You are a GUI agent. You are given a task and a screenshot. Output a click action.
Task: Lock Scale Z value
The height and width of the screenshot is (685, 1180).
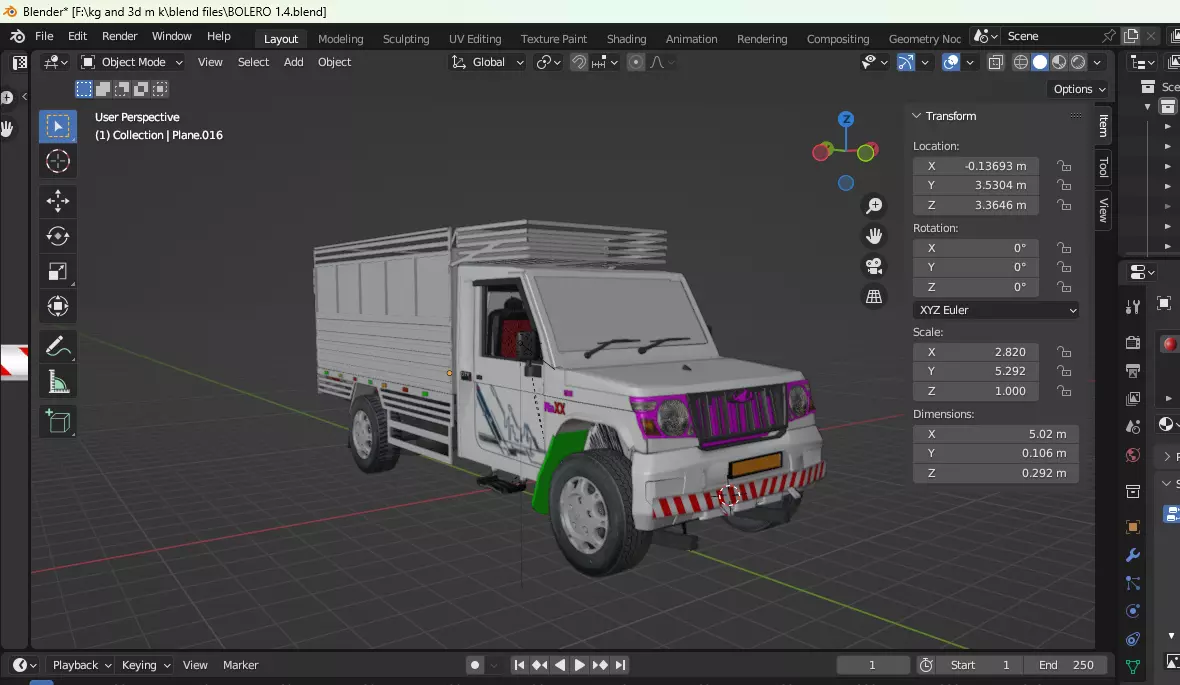(1063, 391)
